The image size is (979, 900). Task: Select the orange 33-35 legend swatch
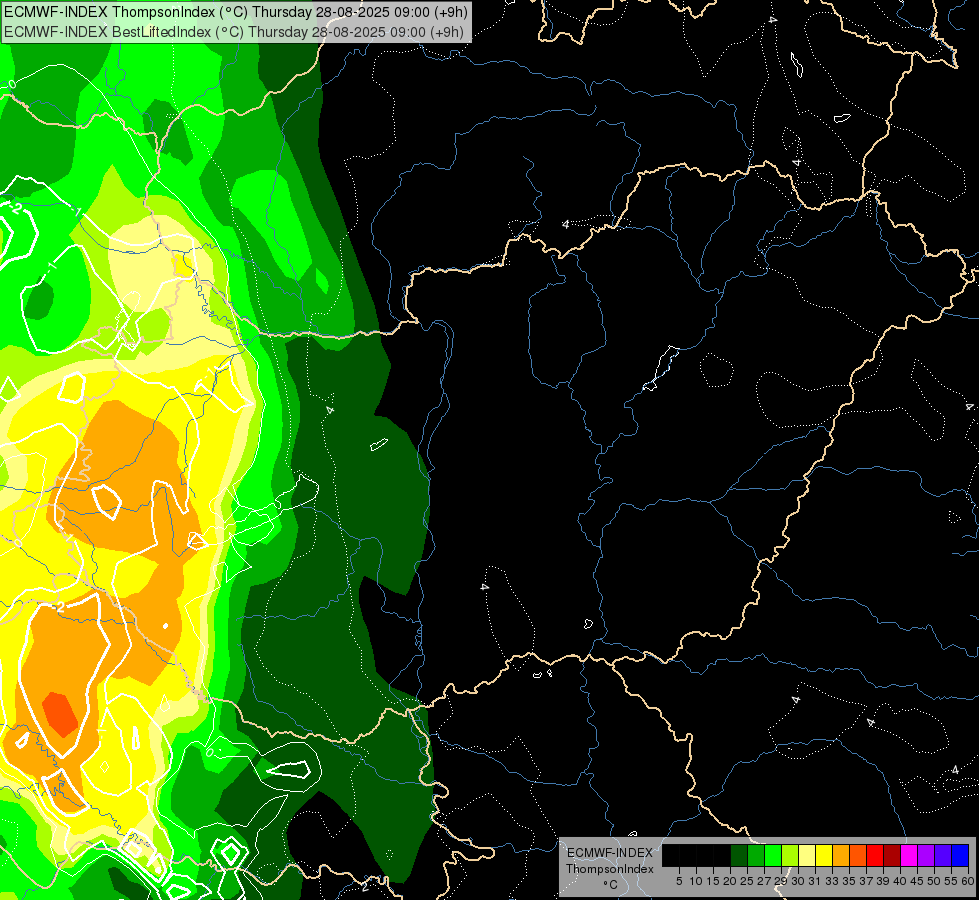pyautogui.click(x=841, y=855)
